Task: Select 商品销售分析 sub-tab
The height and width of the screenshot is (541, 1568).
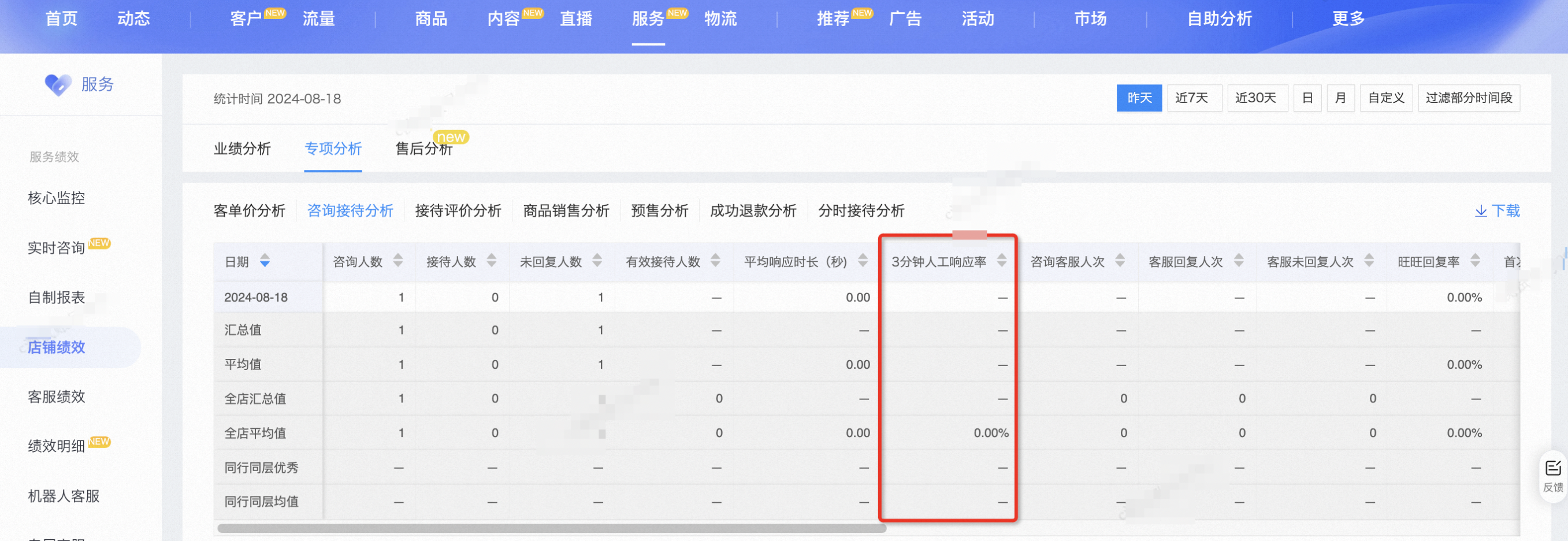Action: click(x=566, y=211)
